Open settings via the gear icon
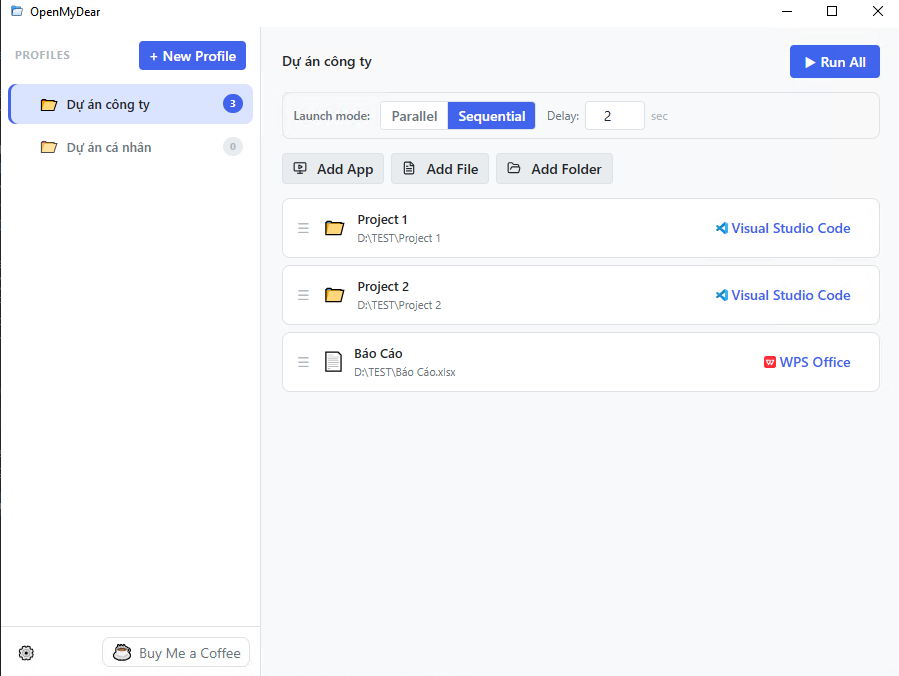The width and height of the screenshot is (899, 676). [26, 652]
